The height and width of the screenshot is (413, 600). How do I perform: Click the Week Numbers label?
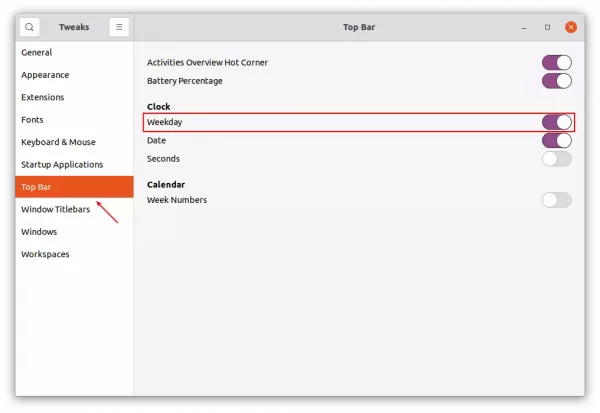177,200
